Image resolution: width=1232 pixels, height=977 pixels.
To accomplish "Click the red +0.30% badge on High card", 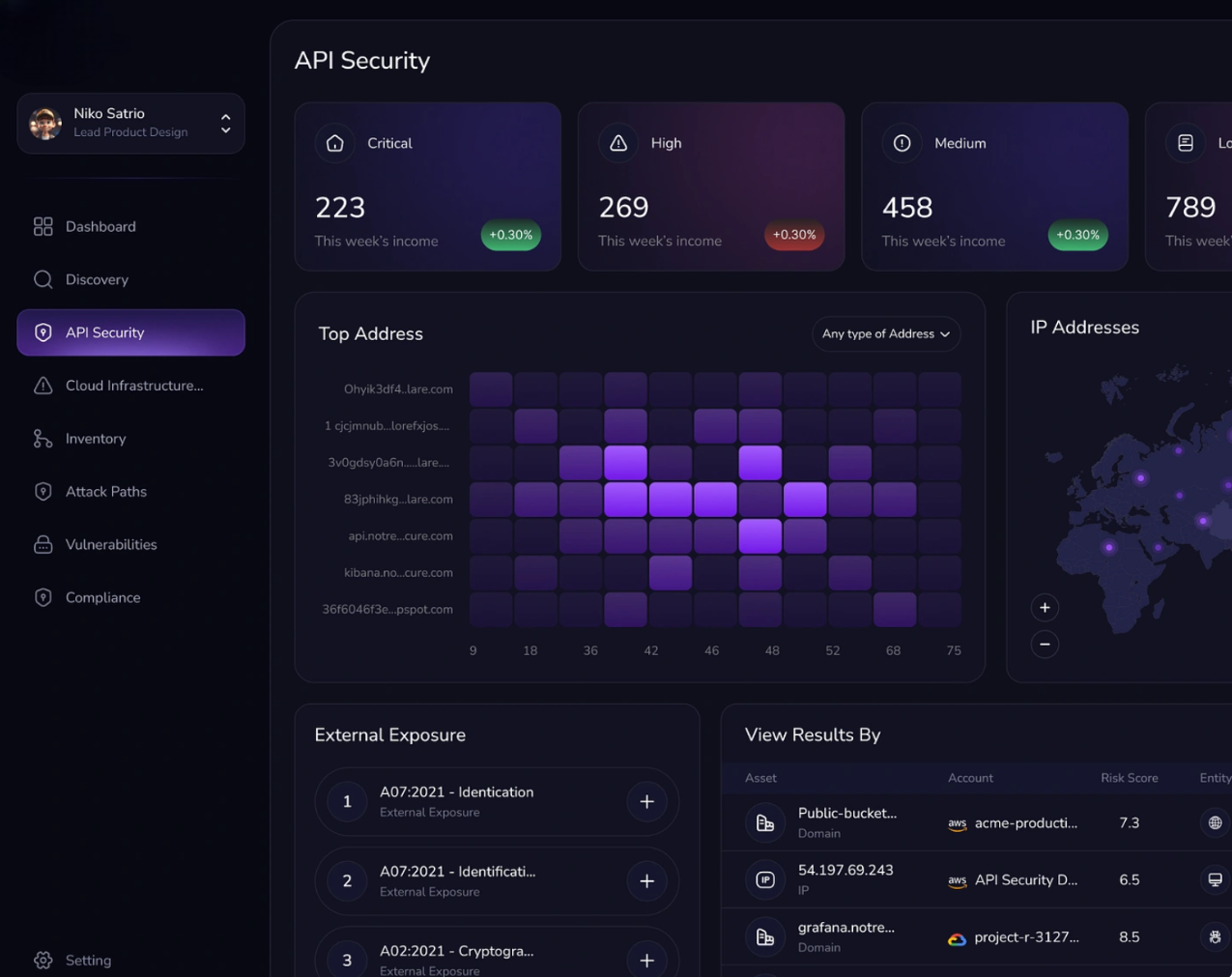I will [794, 235].
